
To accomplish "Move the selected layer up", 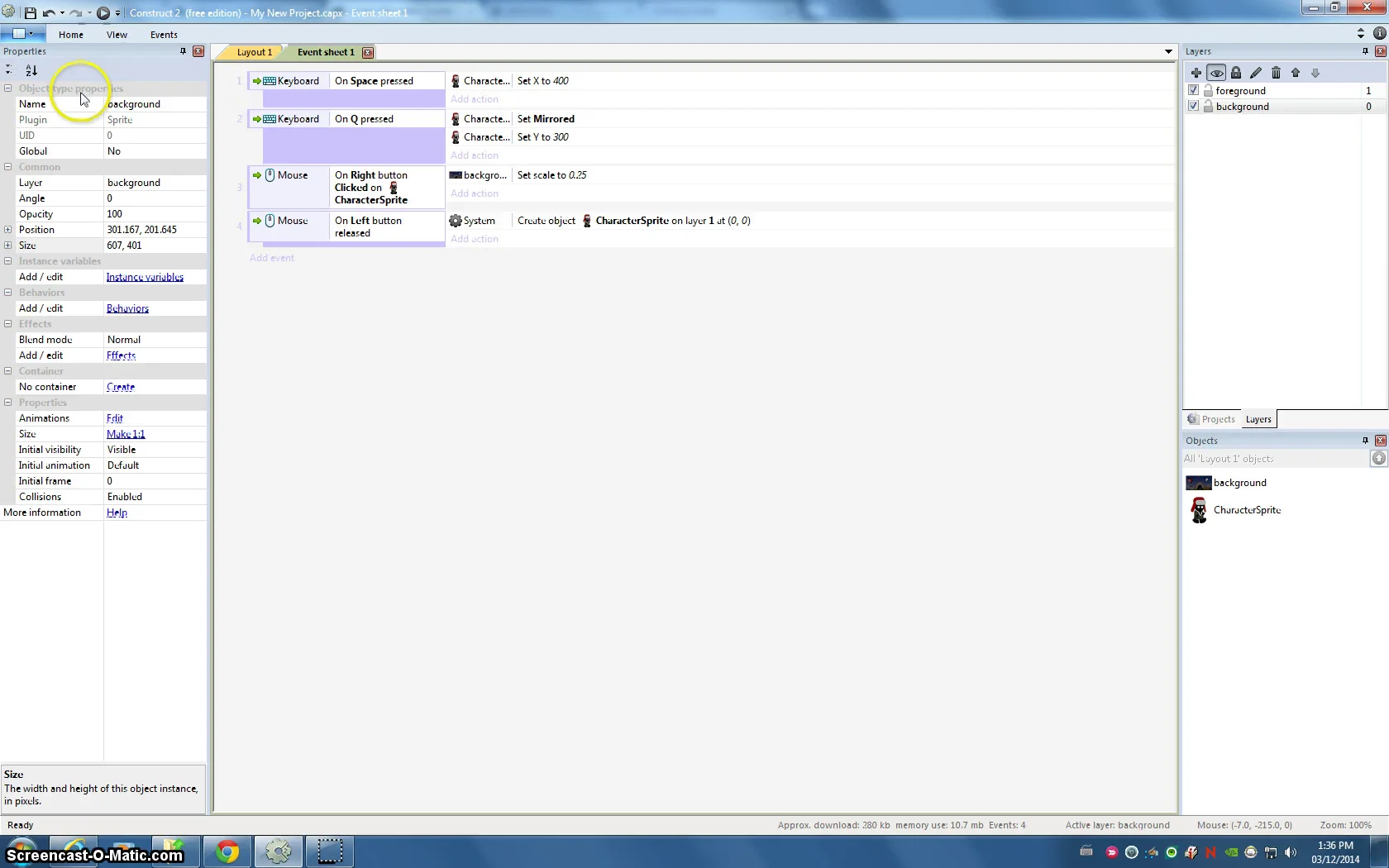I will [1296, 73].
